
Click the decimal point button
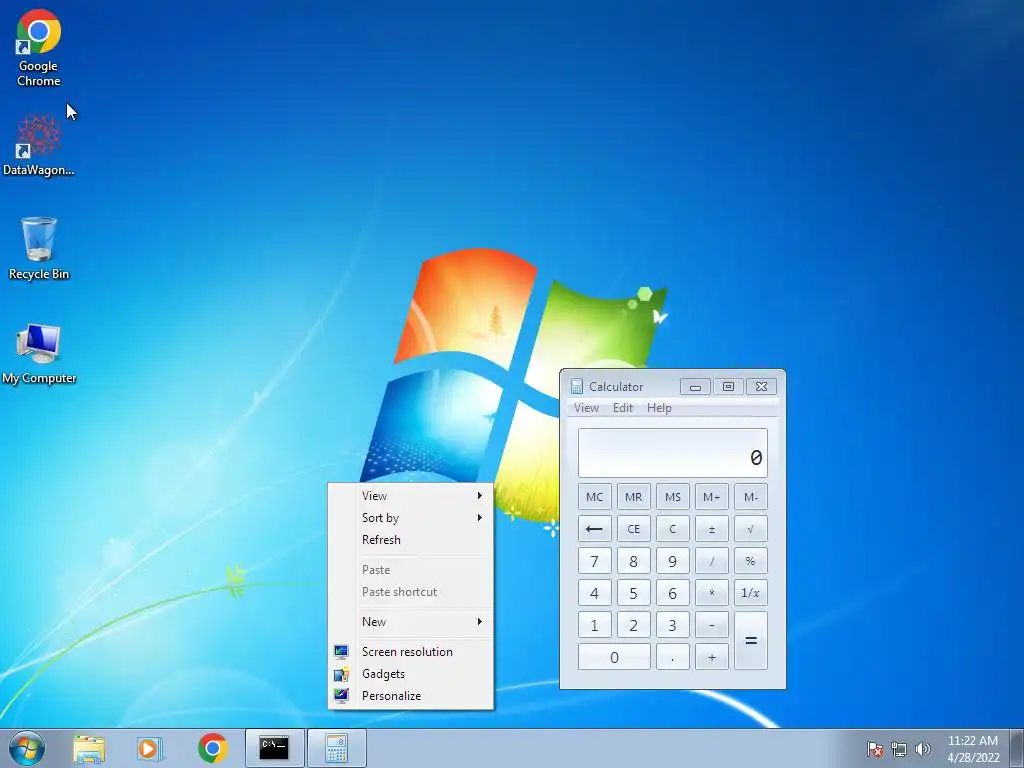(673, 657)
